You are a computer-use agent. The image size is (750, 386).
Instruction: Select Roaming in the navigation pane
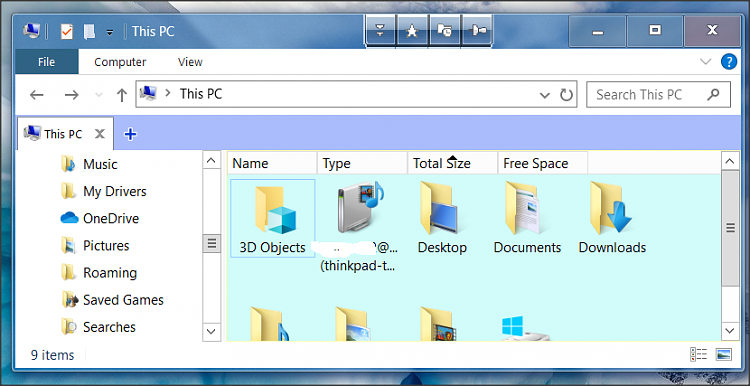(109, 273)
